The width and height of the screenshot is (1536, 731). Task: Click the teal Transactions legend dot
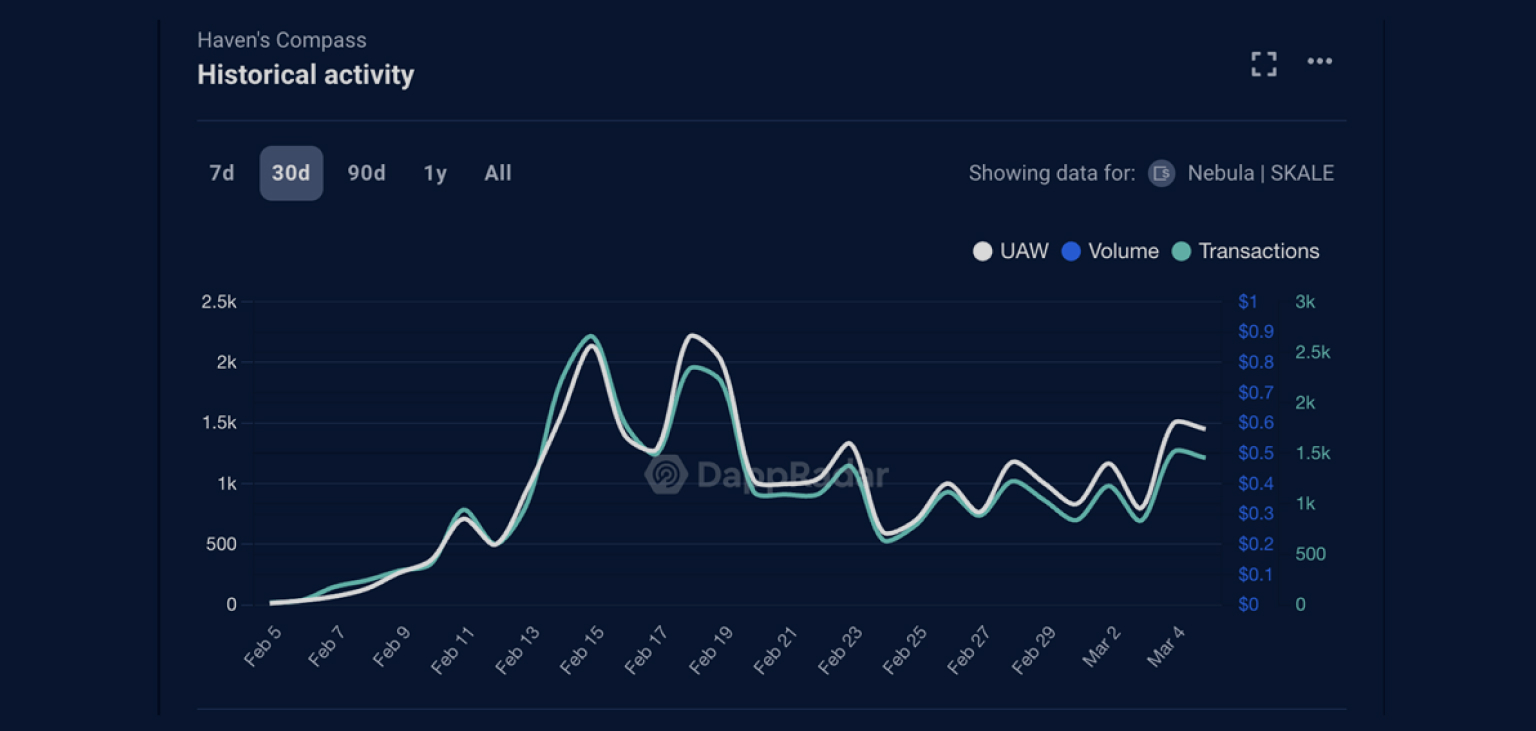point(1181,252)
